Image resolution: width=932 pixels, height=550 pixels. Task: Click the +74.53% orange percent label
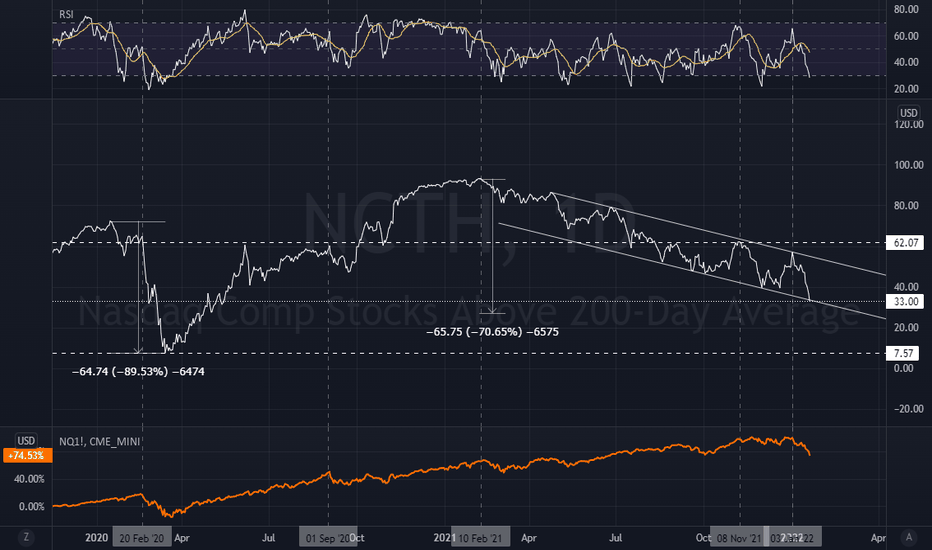click(x=27, y=455)
